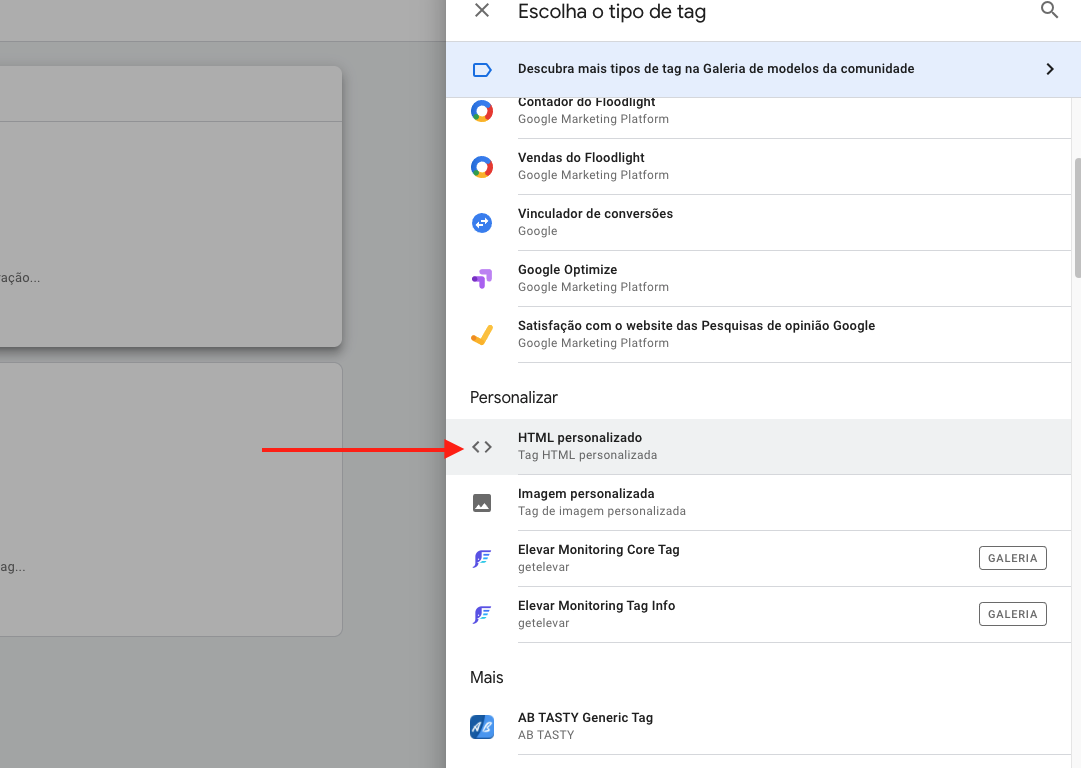Open the community gallery banner text
Image resolution: width=1081 pixels, height=768 pixels.
coord(716,69)
